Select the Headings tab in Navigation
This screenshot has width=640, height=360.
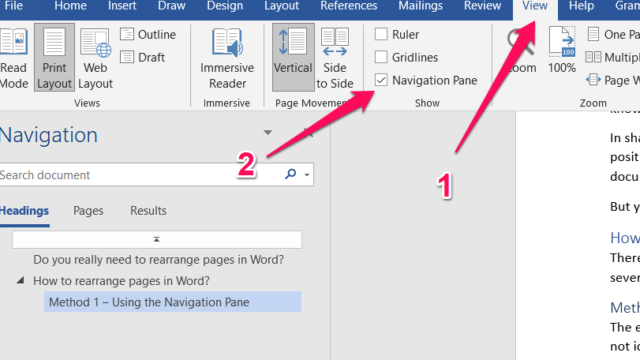[x=24, y=211]
